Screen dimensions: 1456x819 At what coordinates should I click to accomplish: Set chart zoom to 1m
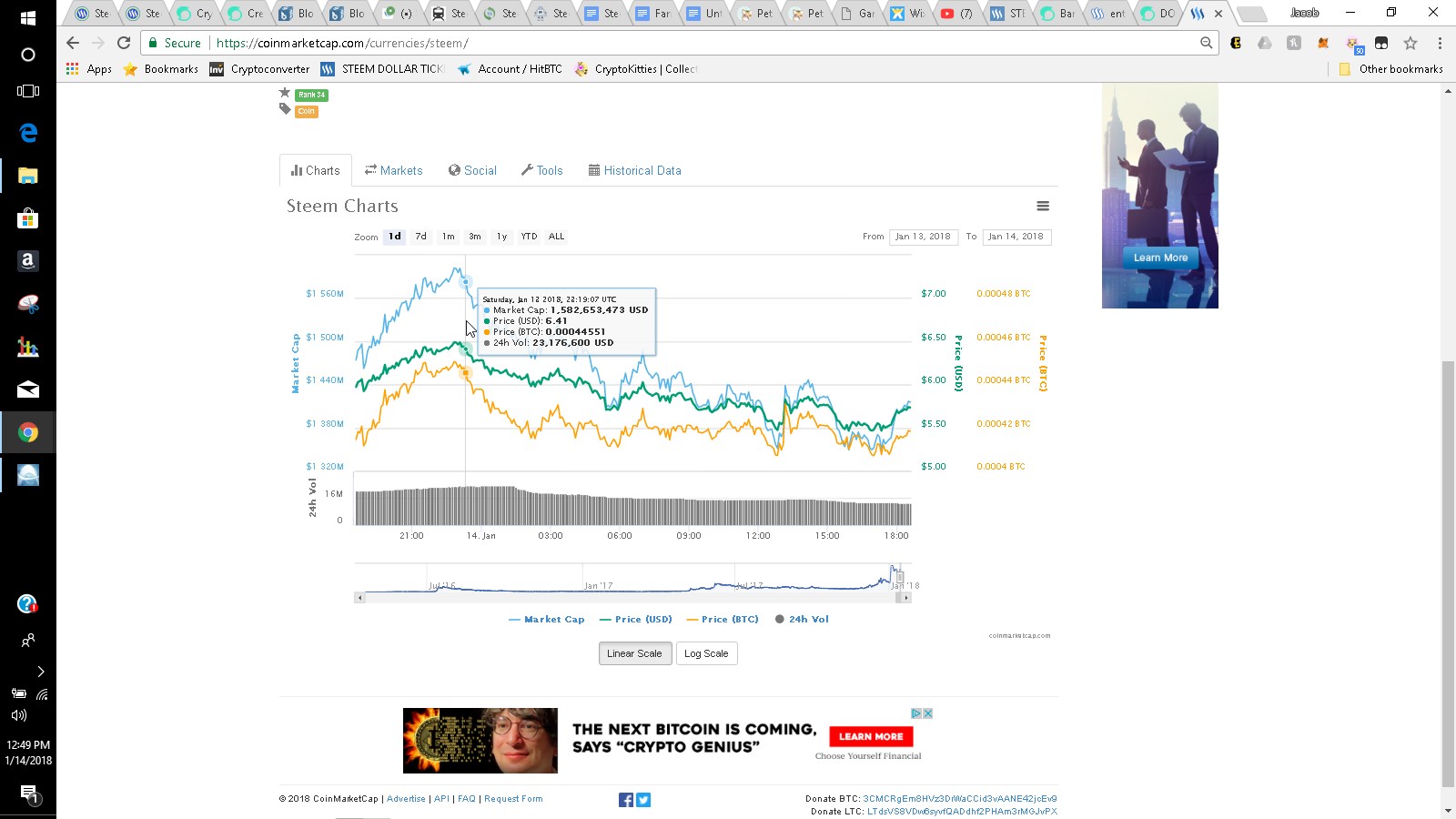[448, 237]
